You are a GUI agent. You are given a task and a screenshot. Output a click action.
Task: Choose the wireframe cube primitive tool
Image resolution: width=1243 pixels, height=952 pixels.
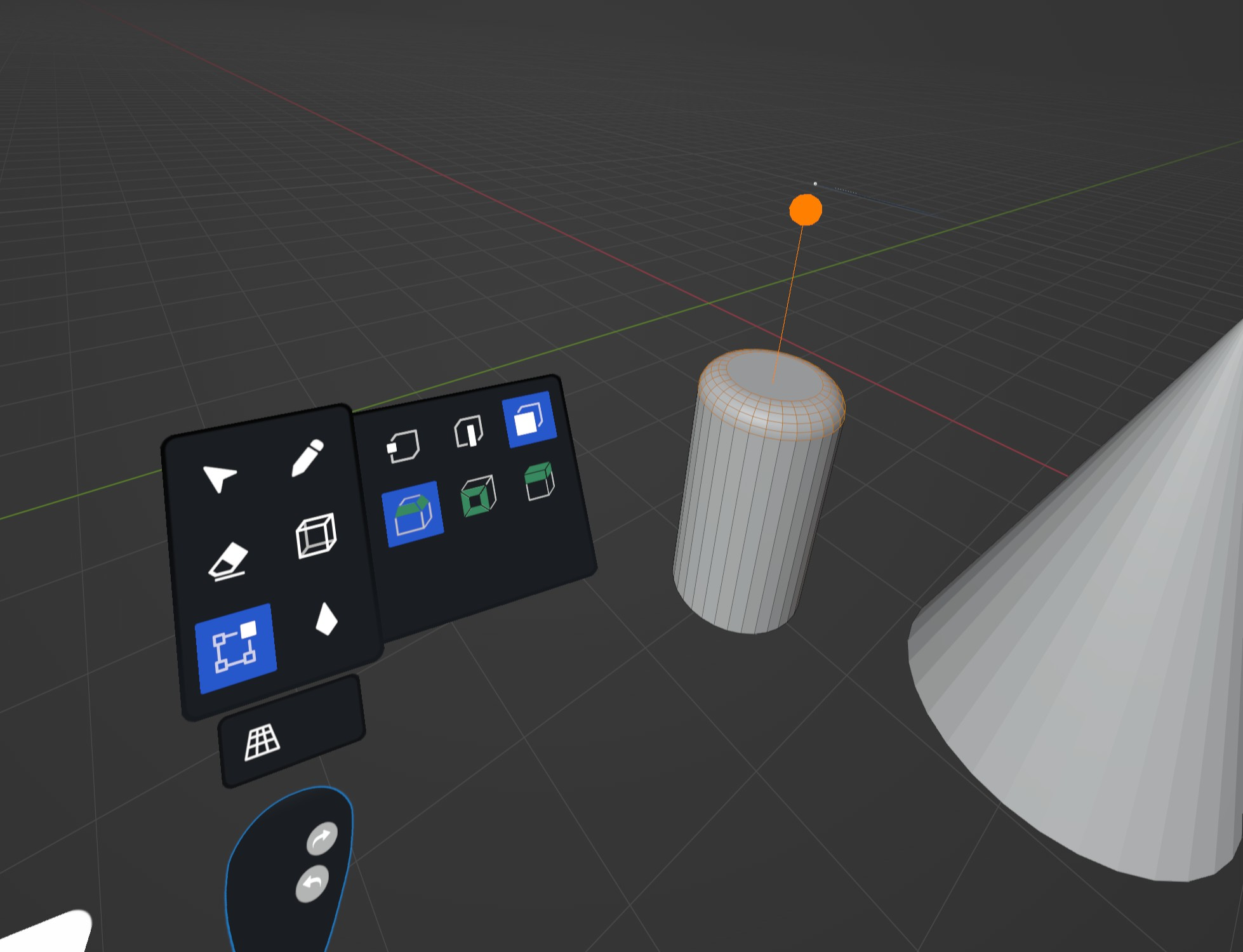pos(316,536)
